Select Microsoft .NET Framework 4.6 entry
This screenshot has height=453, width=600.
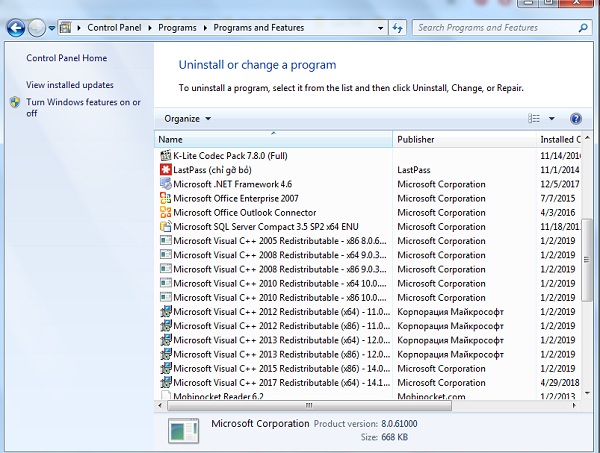click(232, 184)
